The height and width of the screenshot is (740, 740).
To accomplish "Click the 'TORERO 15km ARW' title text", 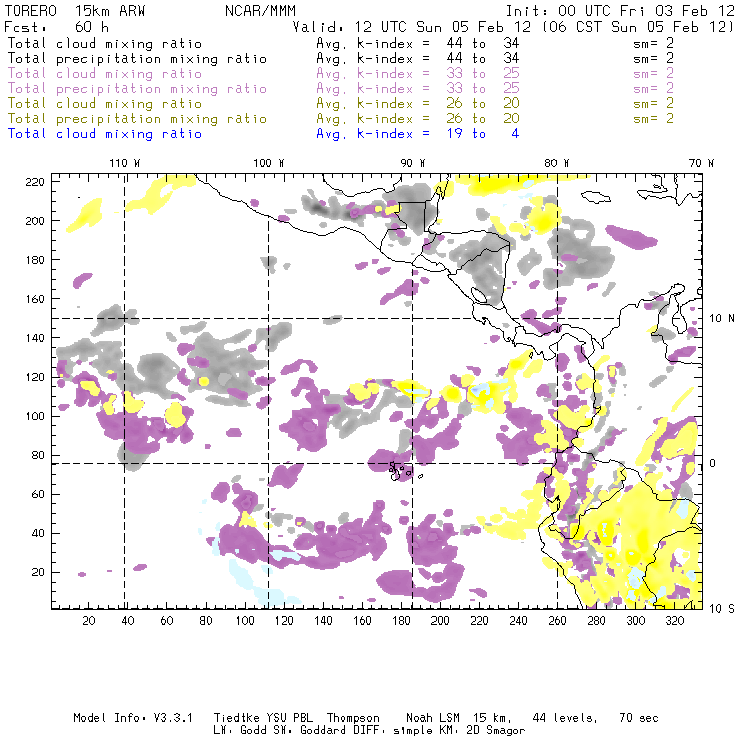I will [x=75, y=11].
